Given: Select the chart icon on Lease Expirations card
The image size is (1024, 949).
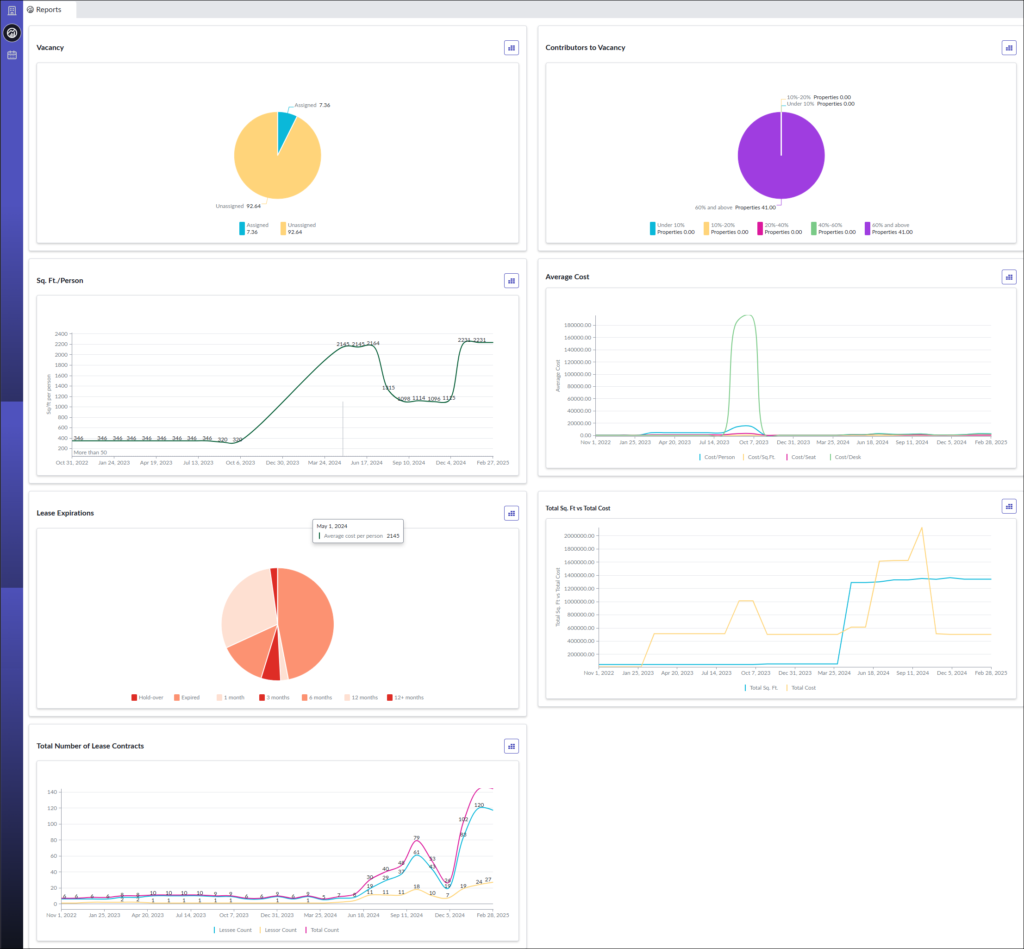Looking at the screenshot, I should [511, 512].
